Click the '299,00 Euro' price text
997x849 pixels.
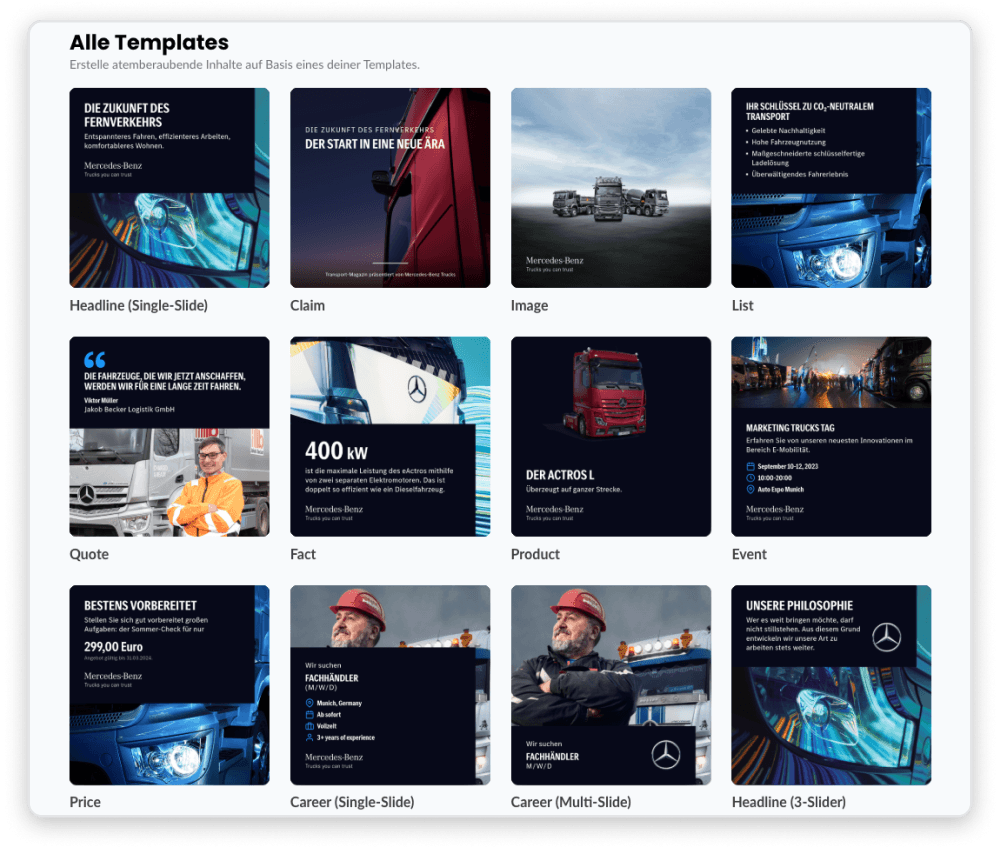113,647
